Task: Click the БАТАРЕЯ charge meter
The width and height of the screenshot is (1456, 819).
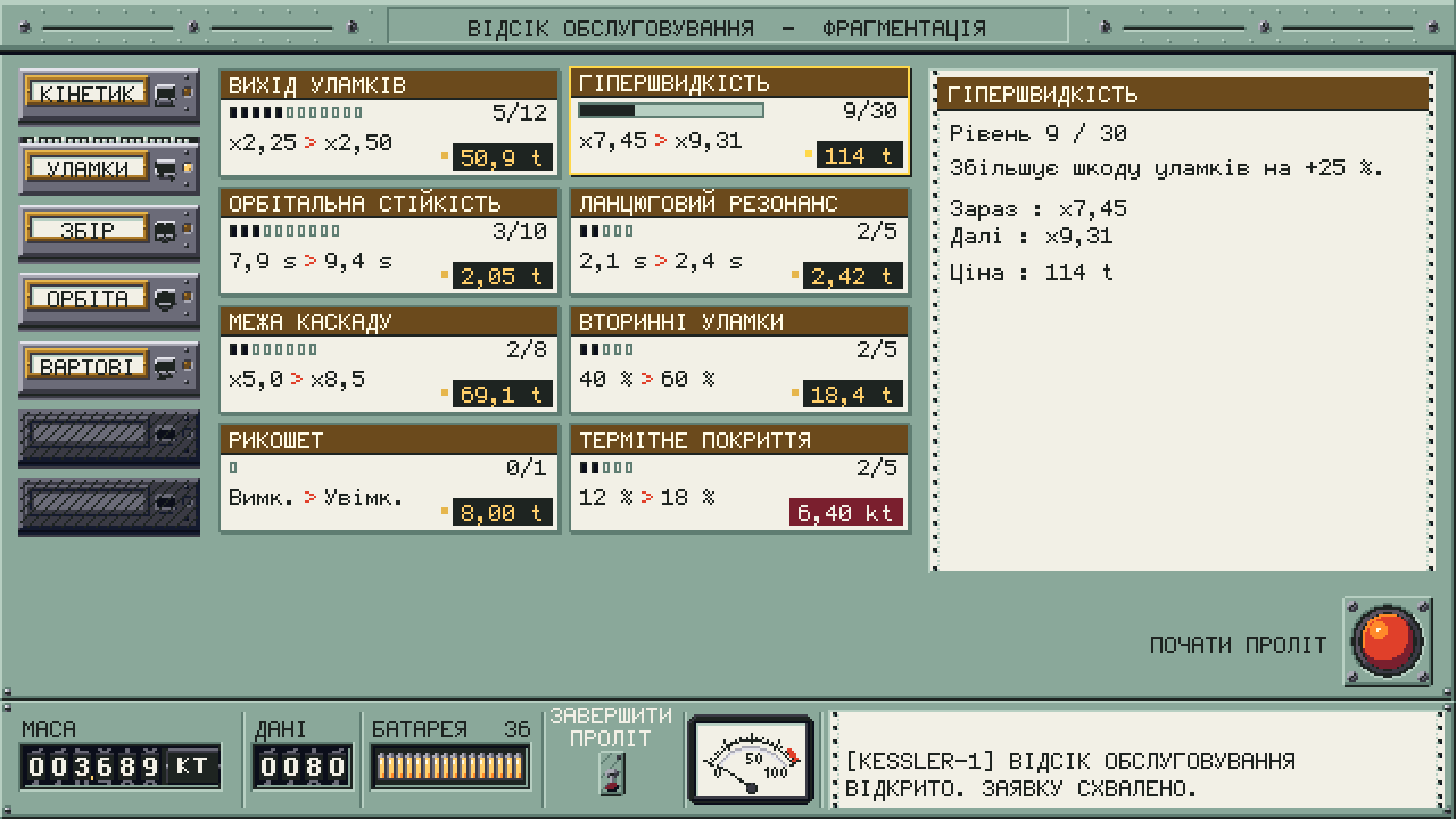Action: point(450,767)
